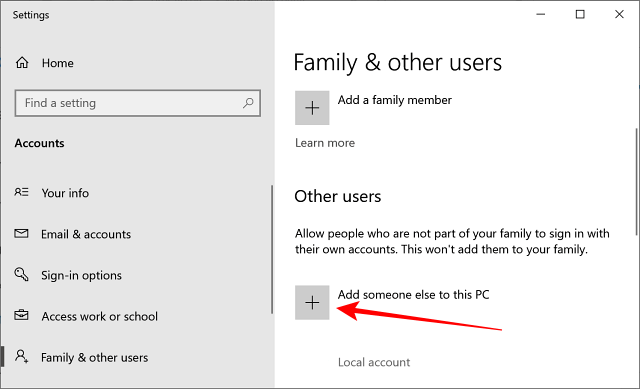The height and width of the screenshot is (389, 640).
Task: Click the Home house icon
Action: click(x=22, y=63)
